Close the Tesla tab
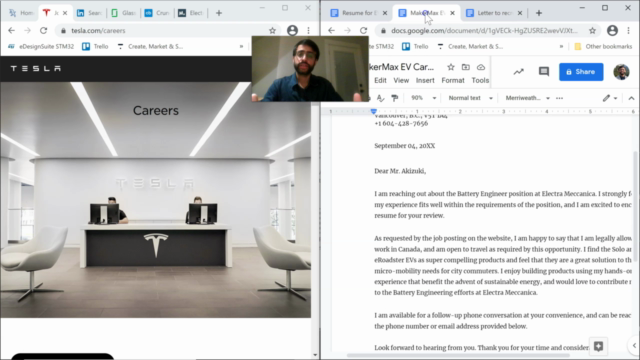 tap(65, 13)
